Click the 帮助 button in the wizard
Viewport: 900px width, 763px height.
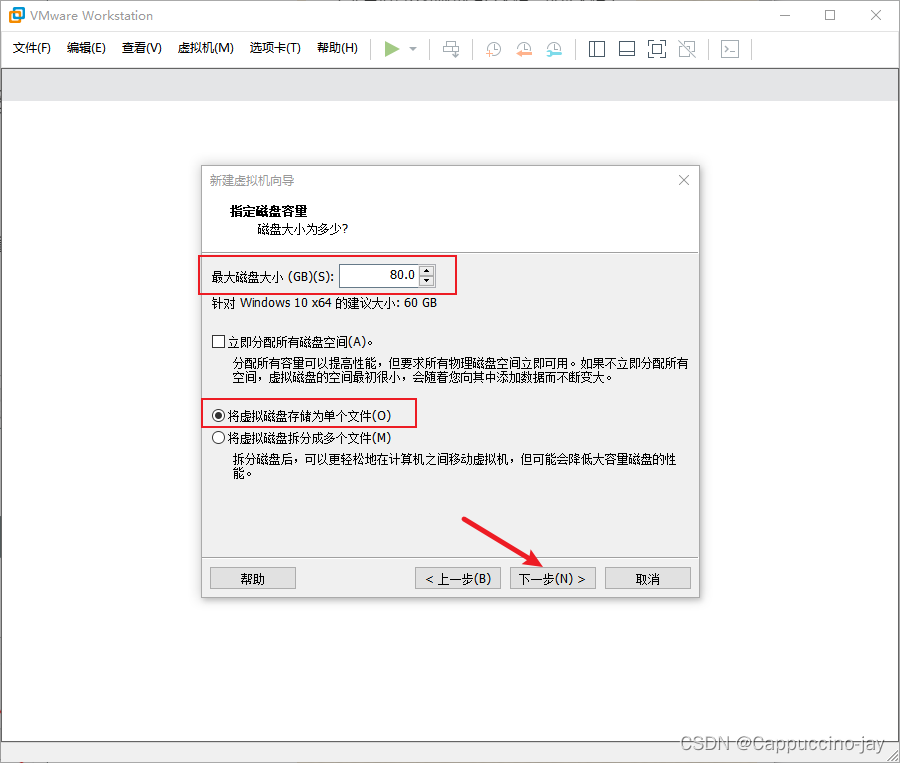[252, 577]
